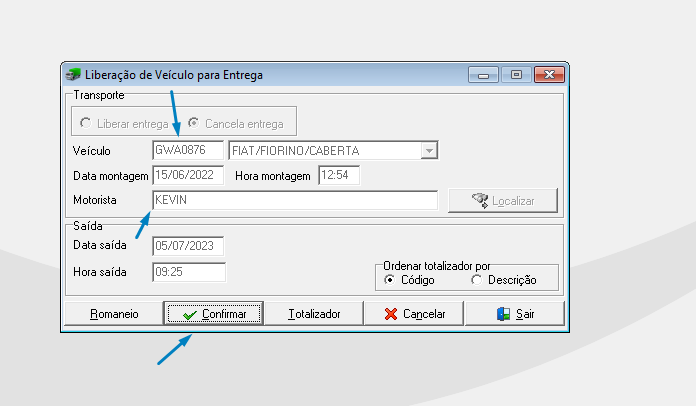Maximize the Liberação de Veículo window
The width and height of the screenshot is (696, 406).
point(516,75)
